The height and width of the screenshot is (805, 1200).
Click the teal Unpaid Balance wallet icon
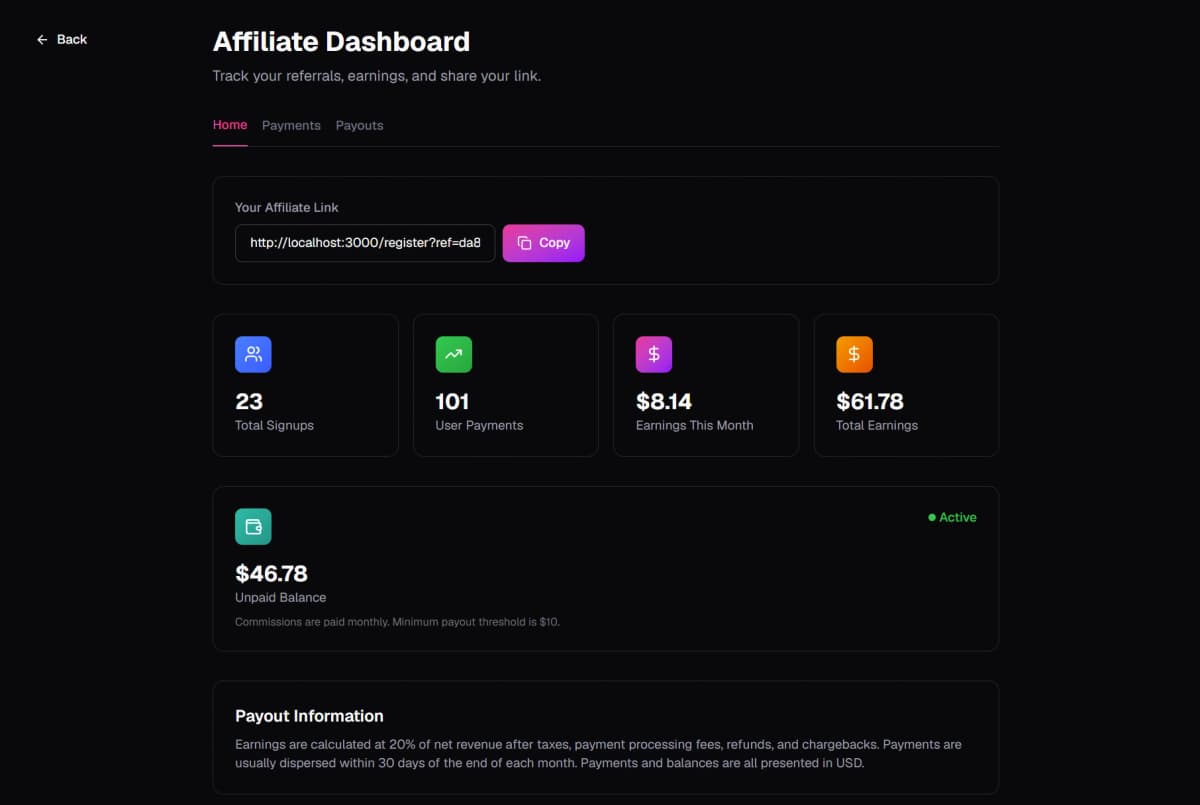click(253, 527)
